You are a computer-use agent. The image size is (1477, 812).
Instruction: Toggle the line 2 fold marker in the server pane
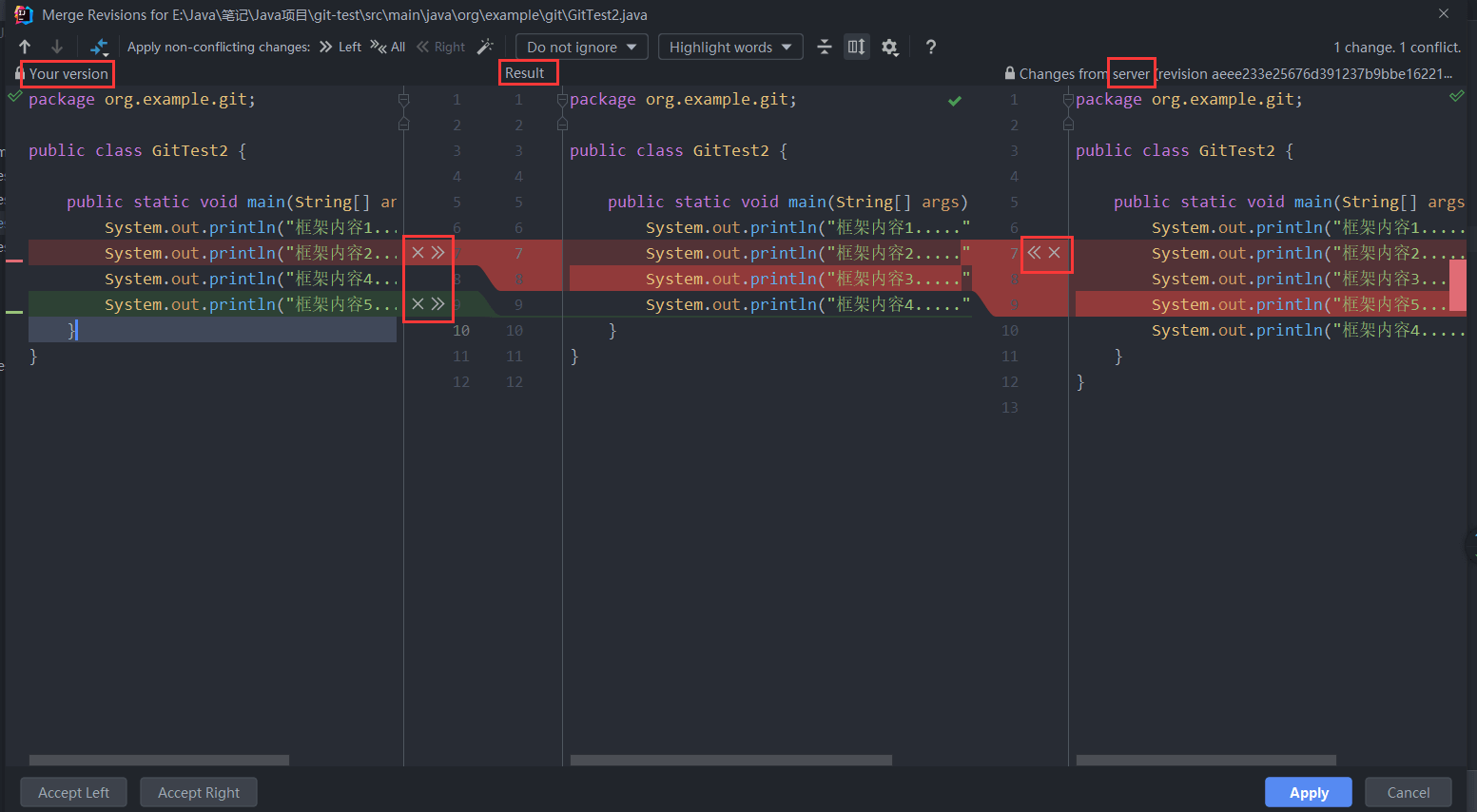1068,125
